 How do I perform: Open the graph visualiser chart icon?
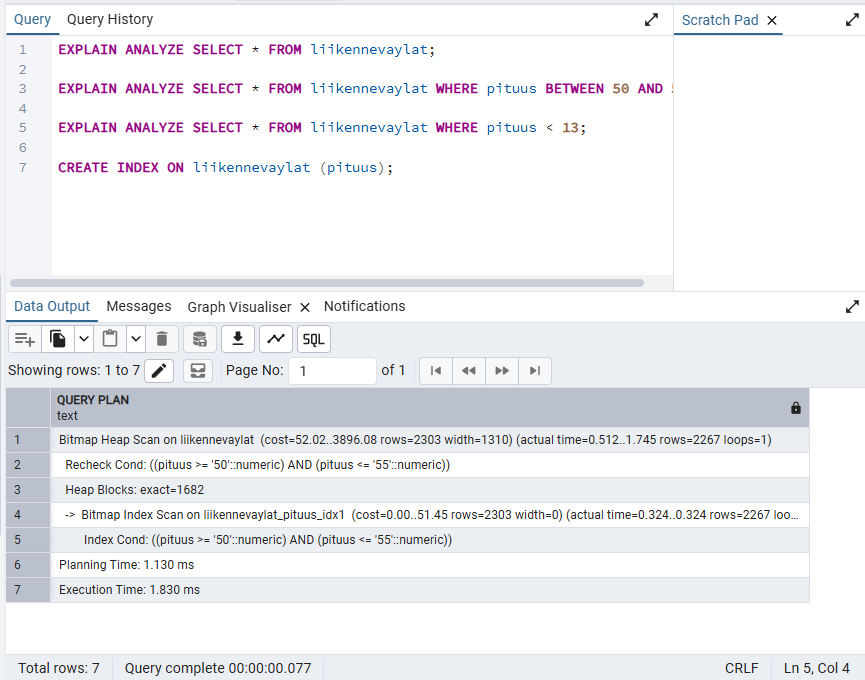click(x=275, y=339)
